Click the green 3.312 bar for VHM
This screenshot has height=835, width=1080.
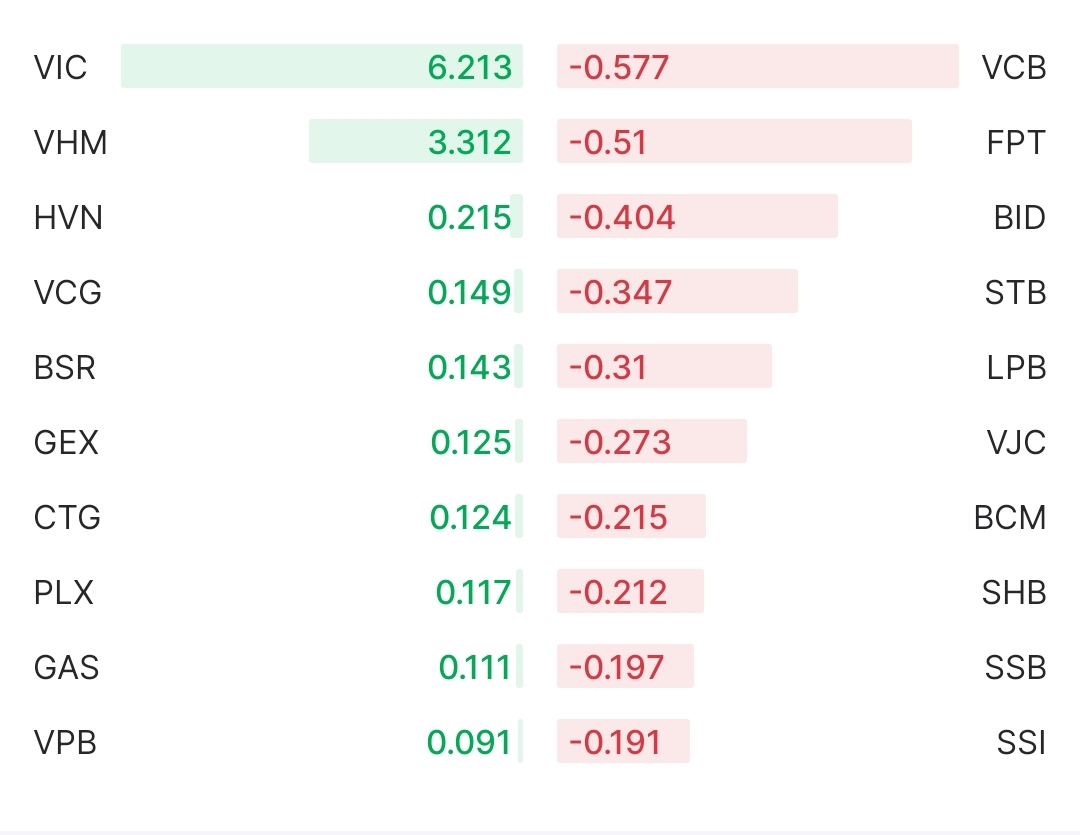coord(415,142)
